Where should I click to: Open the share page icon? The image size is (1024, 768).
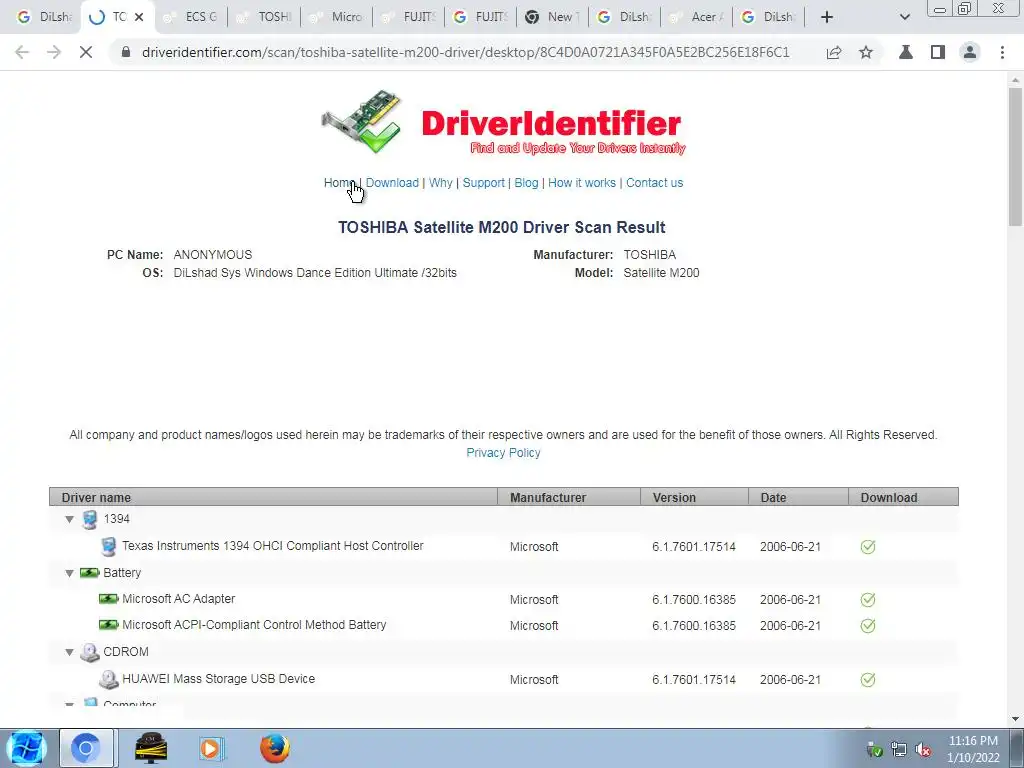pyautogui.click(x=834, y=52)
